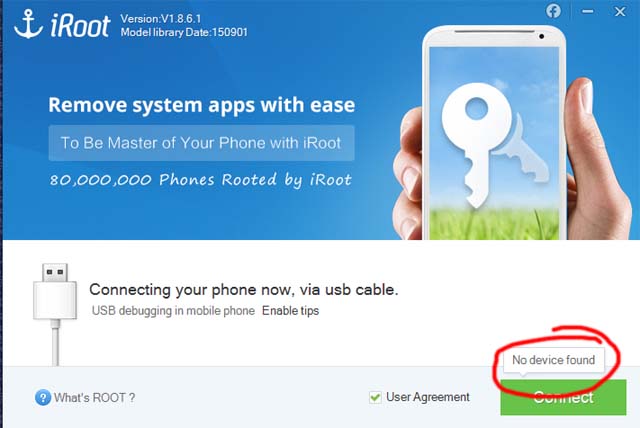This screenshot has width=640, height=428.
Task: Click the blue question mark help icon
Action: (43, 397)
